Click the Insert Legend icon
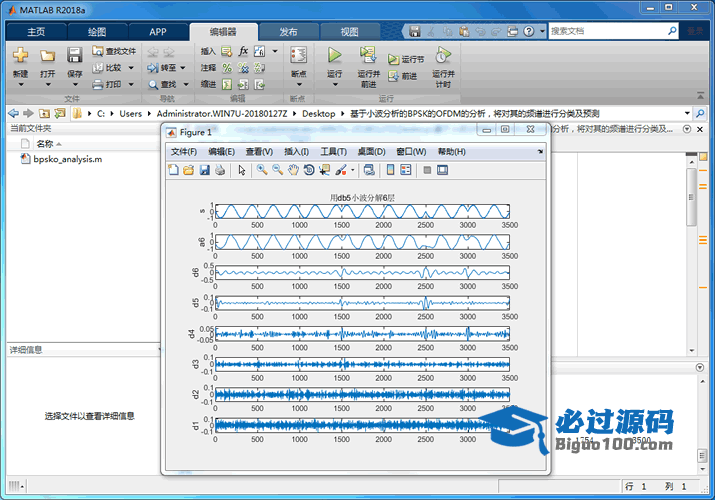This screenshot has height=500, width=715. tap(405, 170)
